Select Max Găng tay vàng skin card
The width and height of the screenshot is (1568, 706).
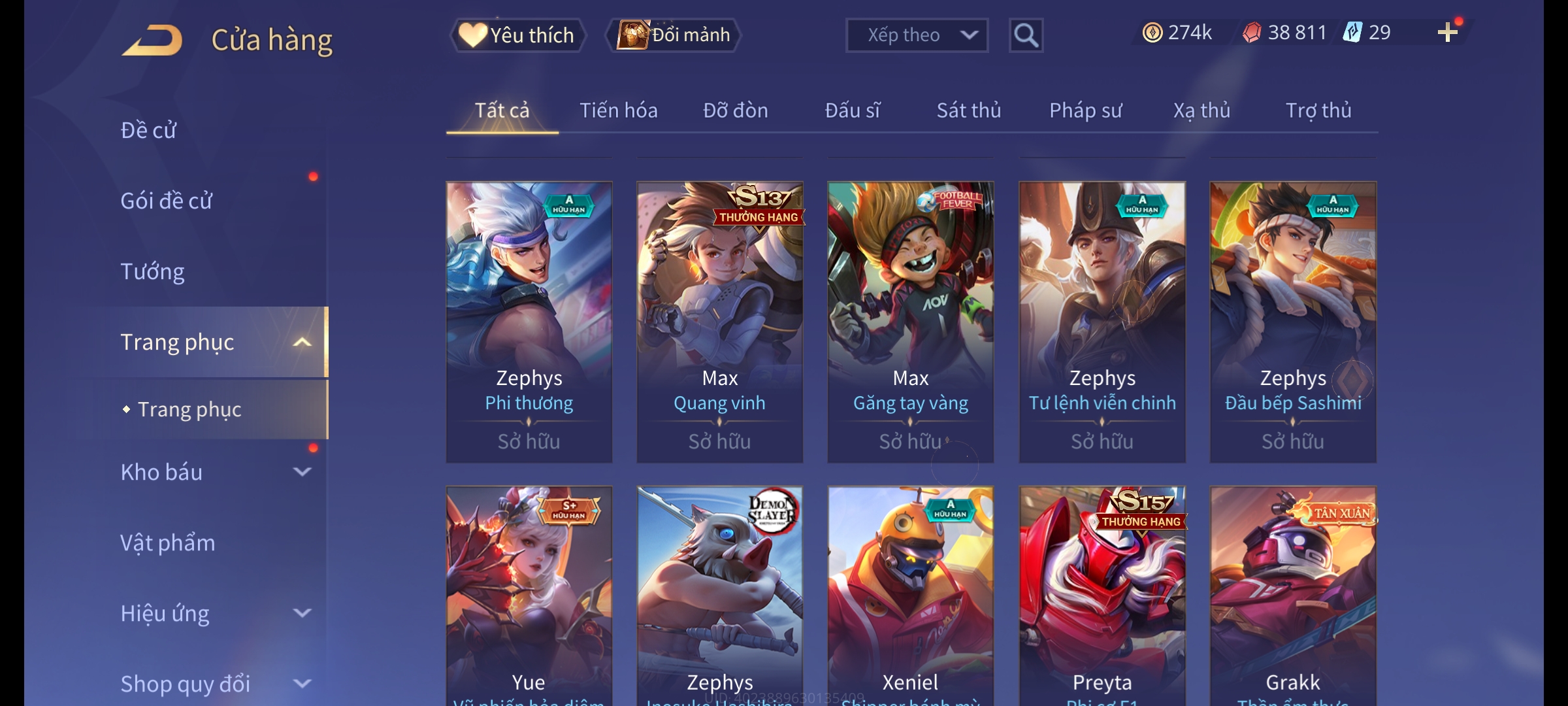point(911,322)
